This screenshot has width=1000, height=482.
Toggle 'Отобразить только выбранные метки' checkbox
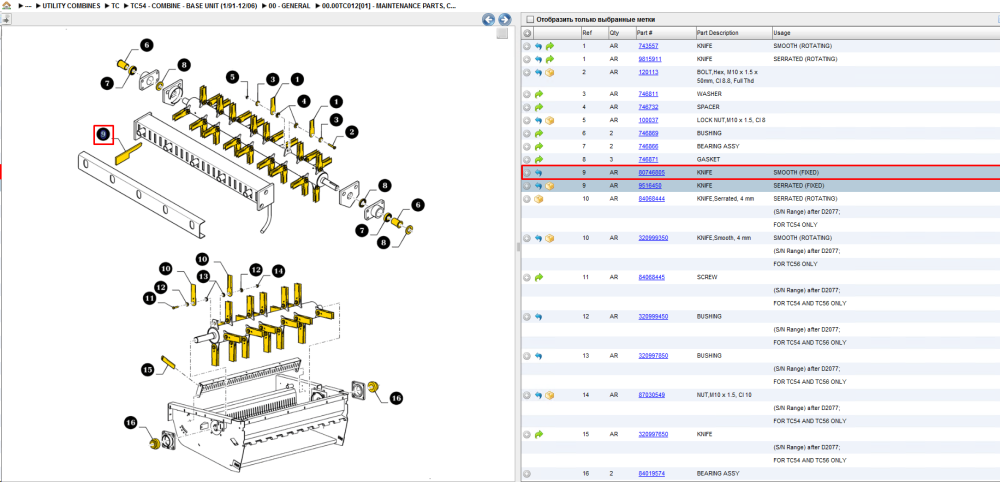pyautogui.click(x=530, y=20)
